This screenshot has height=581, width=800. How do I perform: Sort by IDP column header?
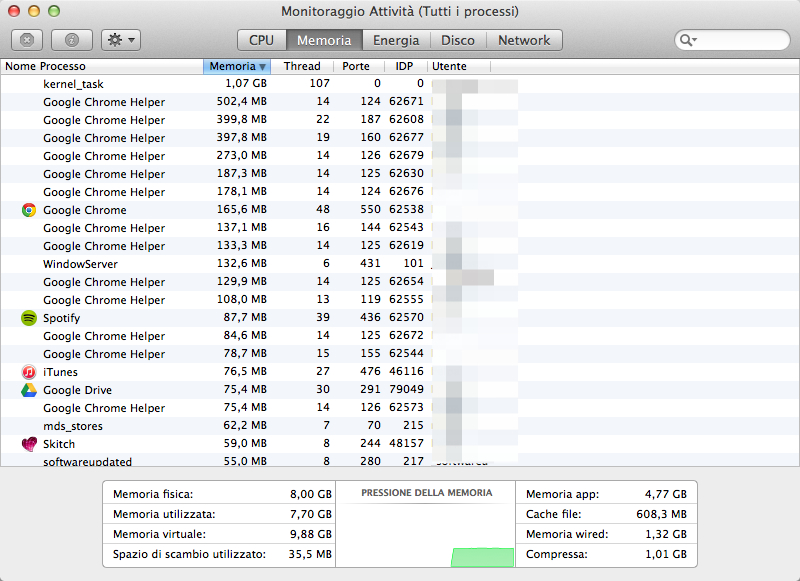pos(404,66)
